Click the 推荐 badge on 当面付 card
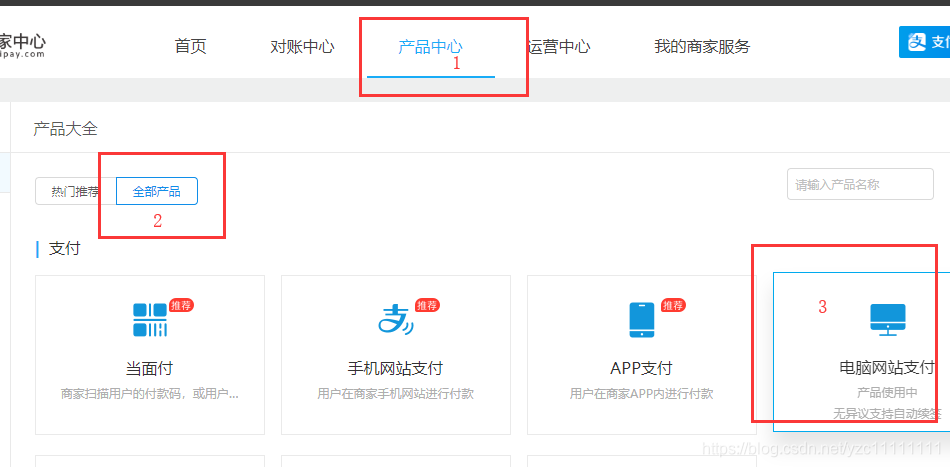The image size is (950, 467). pyautogui.click(x=181, y=305)
